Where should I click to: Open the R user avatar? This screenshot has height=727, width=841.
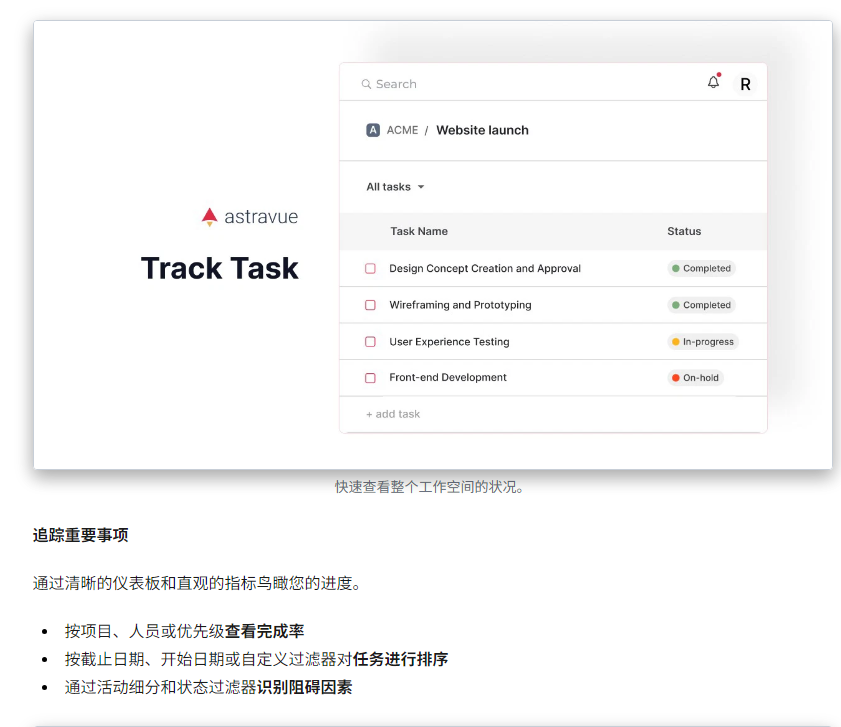click(x=745, y=85)
